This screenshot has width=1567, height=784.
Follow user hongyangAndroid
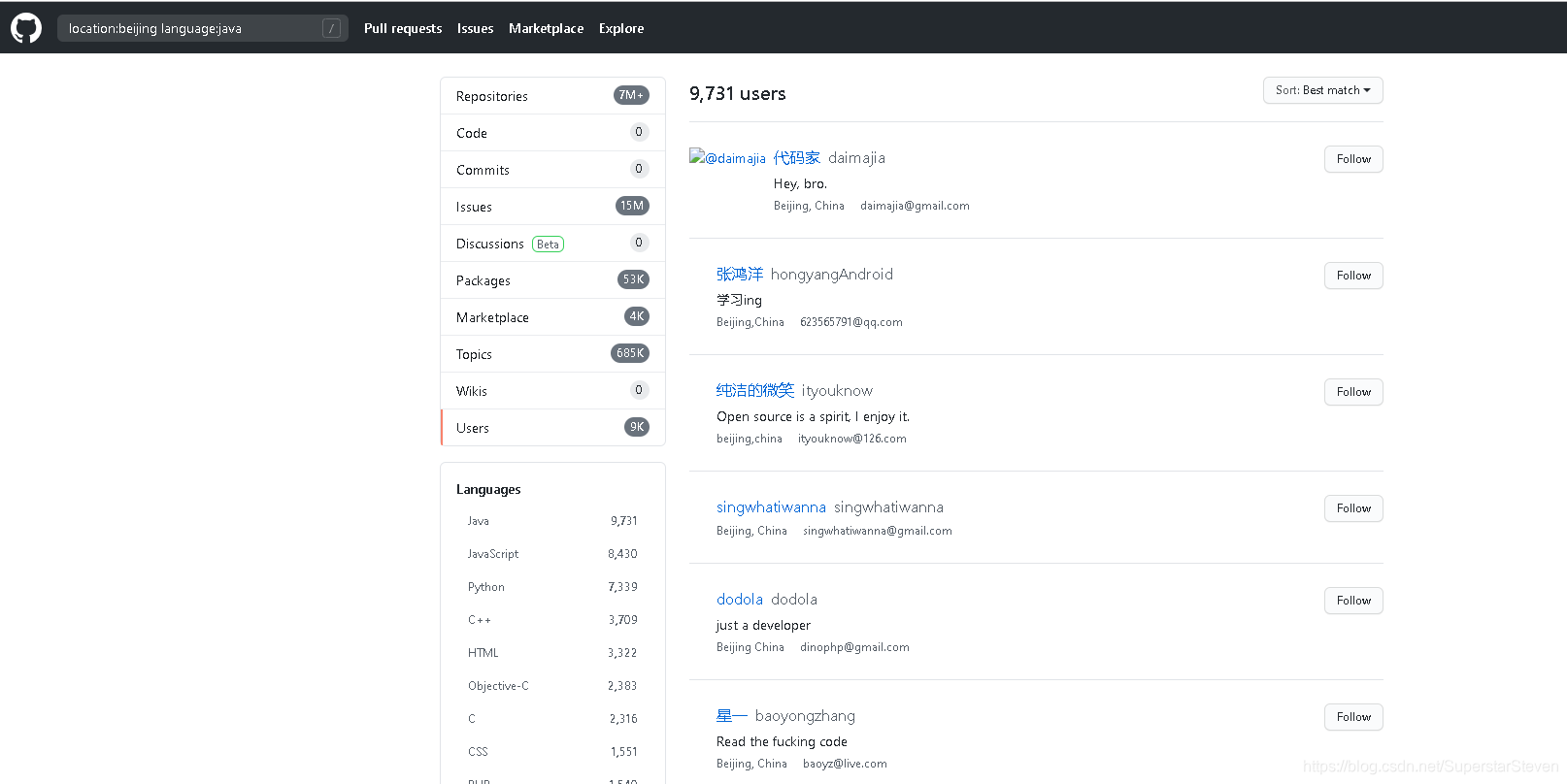(1353, 276)
